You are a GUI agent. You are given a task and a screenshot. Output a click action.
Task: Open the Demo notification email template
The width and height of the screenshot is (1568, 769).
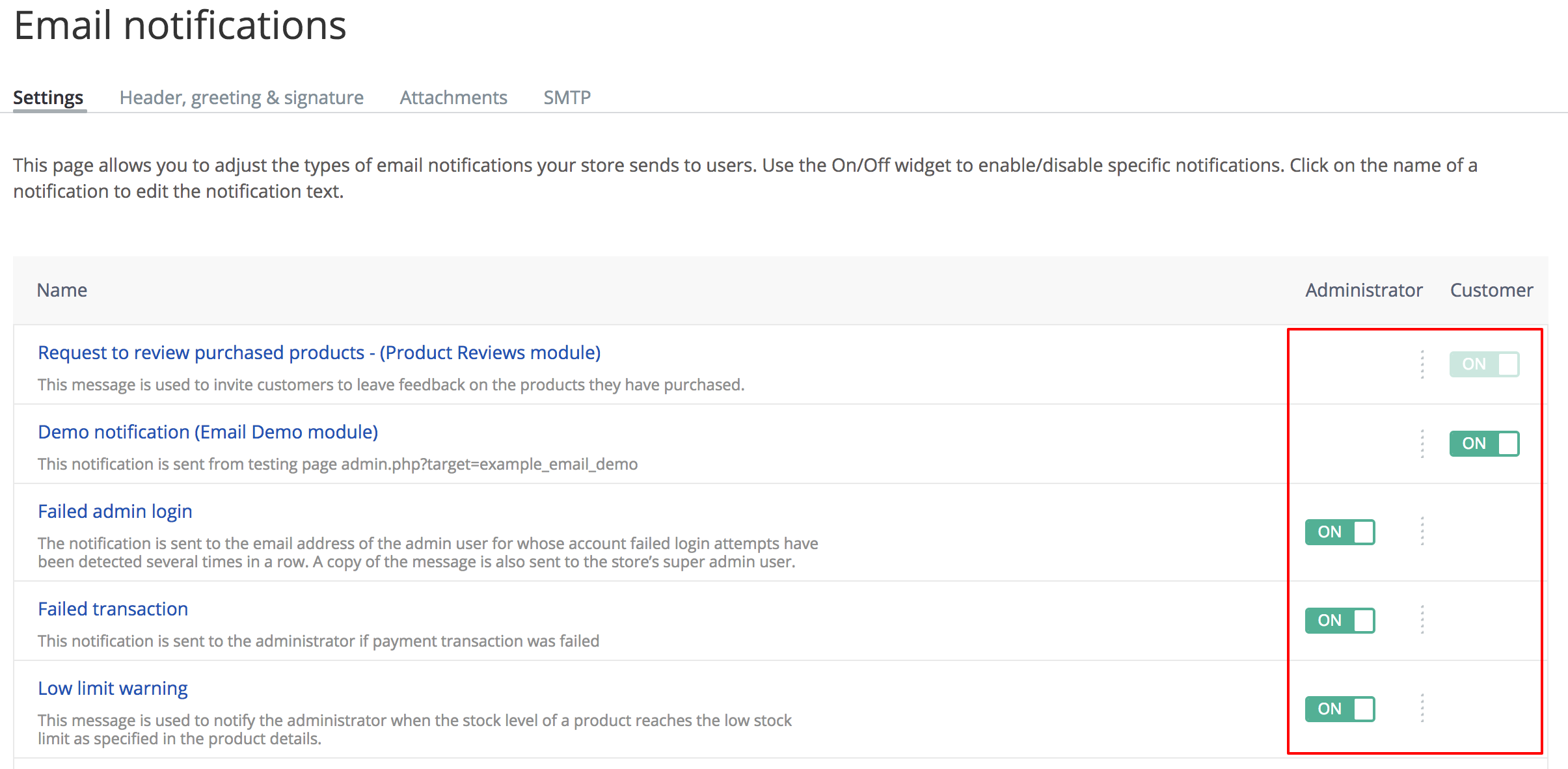[208, 431]
